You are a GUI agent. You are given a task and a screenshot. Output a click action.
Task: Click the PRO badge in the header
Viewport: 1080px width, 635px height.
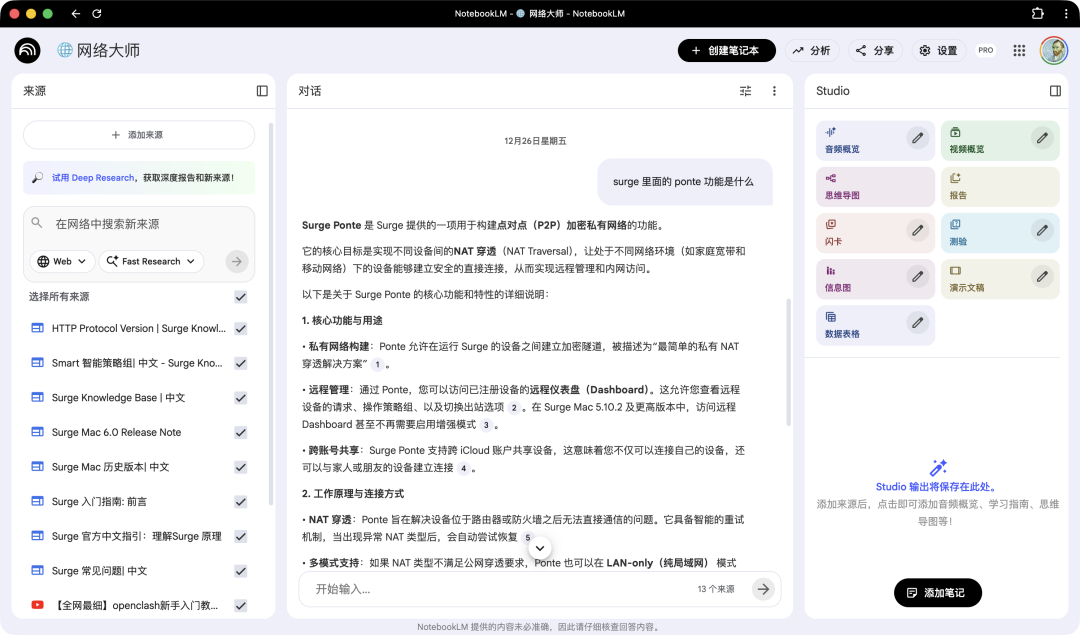[x=986, y=50]
